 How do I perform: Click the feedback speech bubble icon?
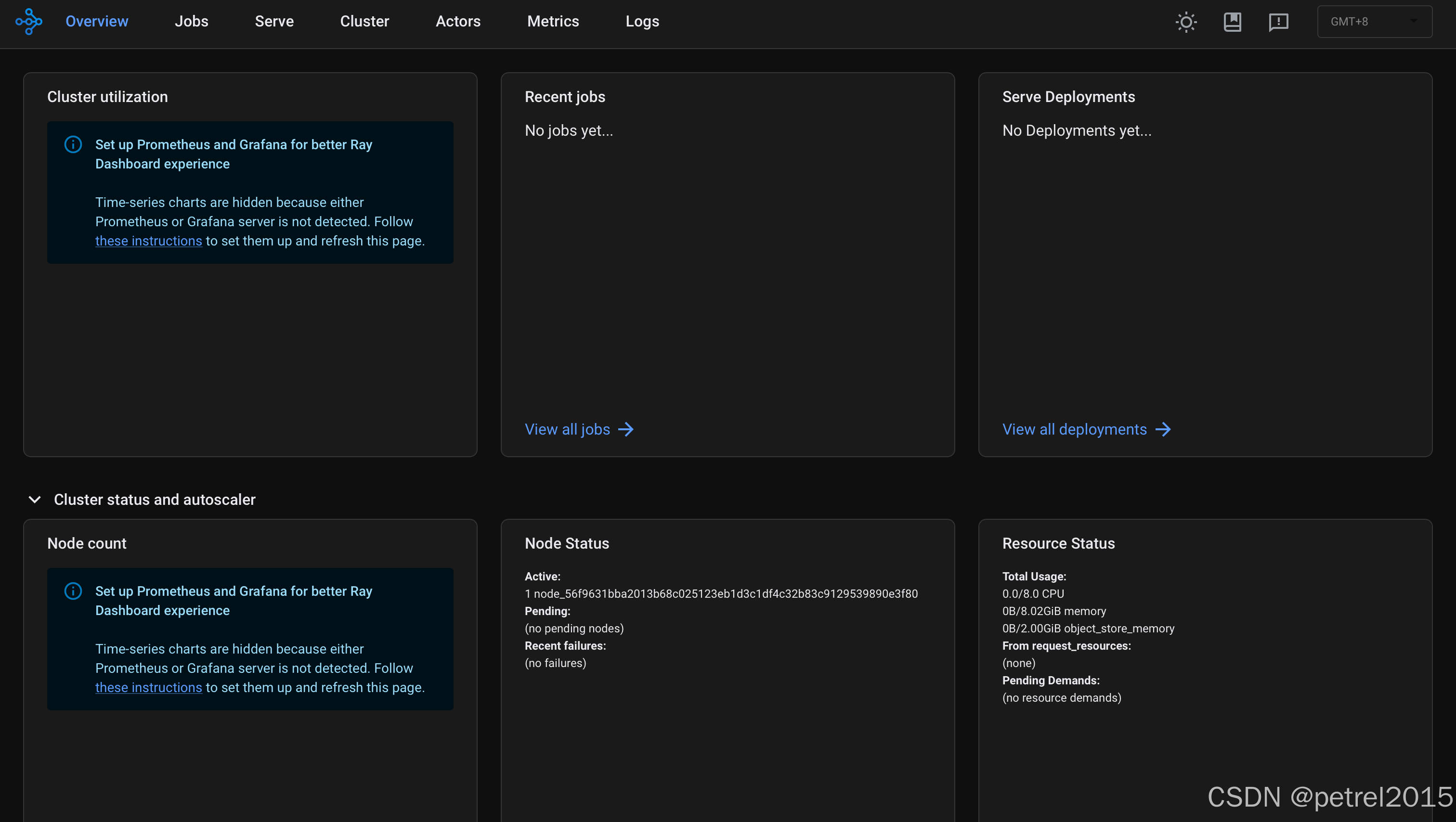click(1278, 22)
